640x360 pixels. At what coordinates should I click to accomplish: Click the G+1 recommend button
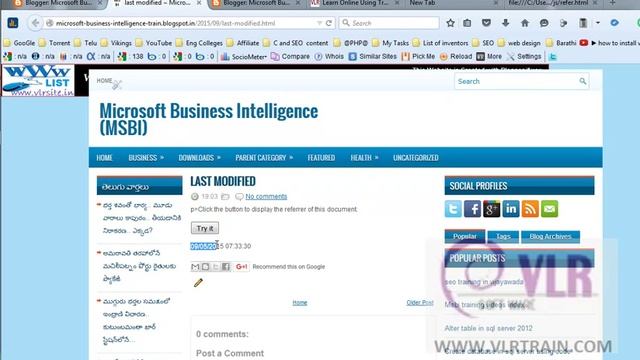241,267
